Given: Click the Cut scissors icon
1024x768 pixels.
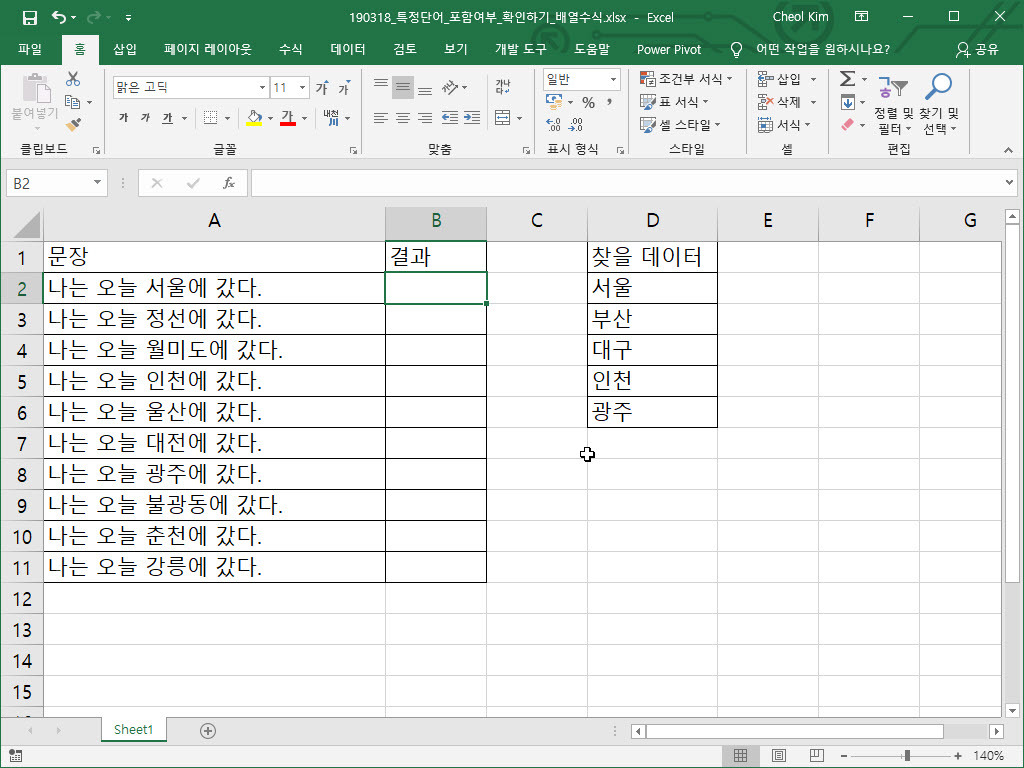Looking at the screenshot, I should point(73,80).
